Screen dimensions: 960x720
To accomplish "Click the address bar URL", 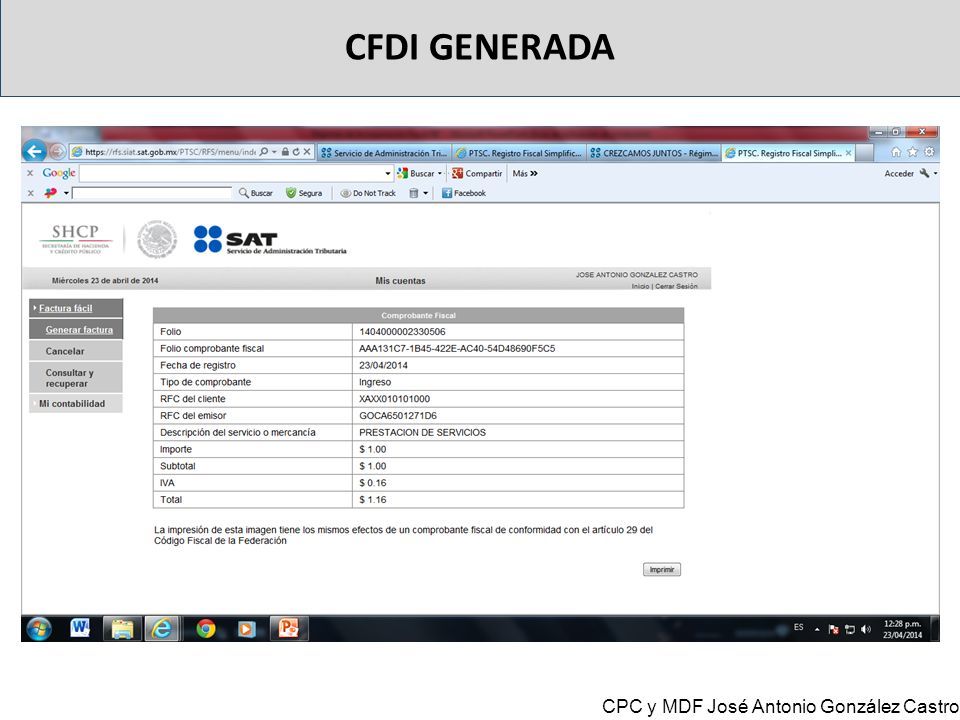I will pyautogui.click(x=170, y=152).
